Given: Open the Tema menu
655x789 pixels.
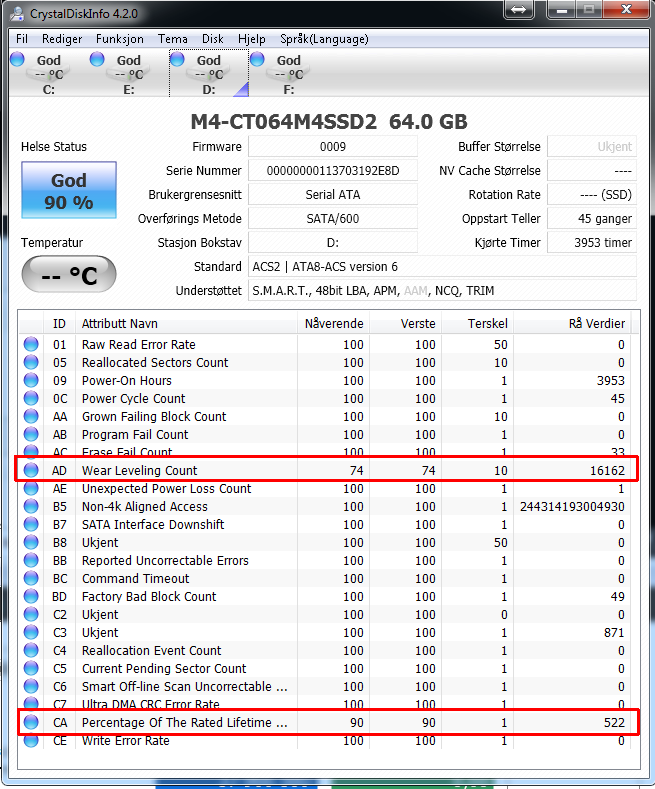Looking at the screenshot, I should [x=173, y=39].
